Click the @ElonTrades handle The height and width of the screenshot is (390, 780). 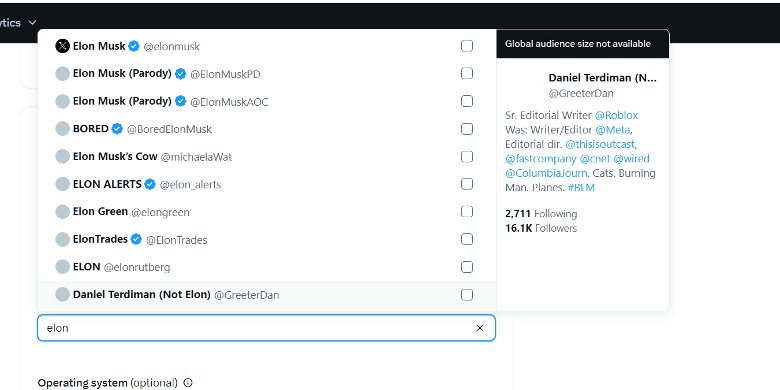click(176, 240)
